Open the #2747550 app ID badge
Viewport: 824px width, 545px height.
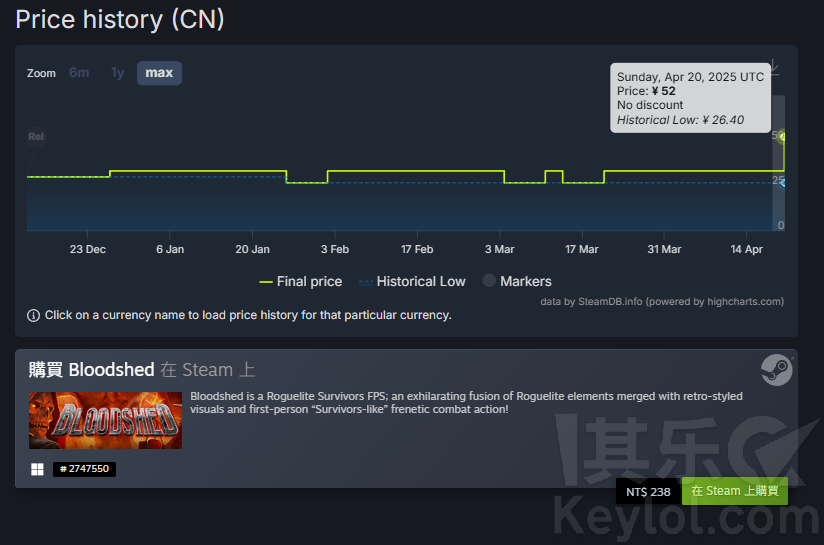(x=84, y=469)
